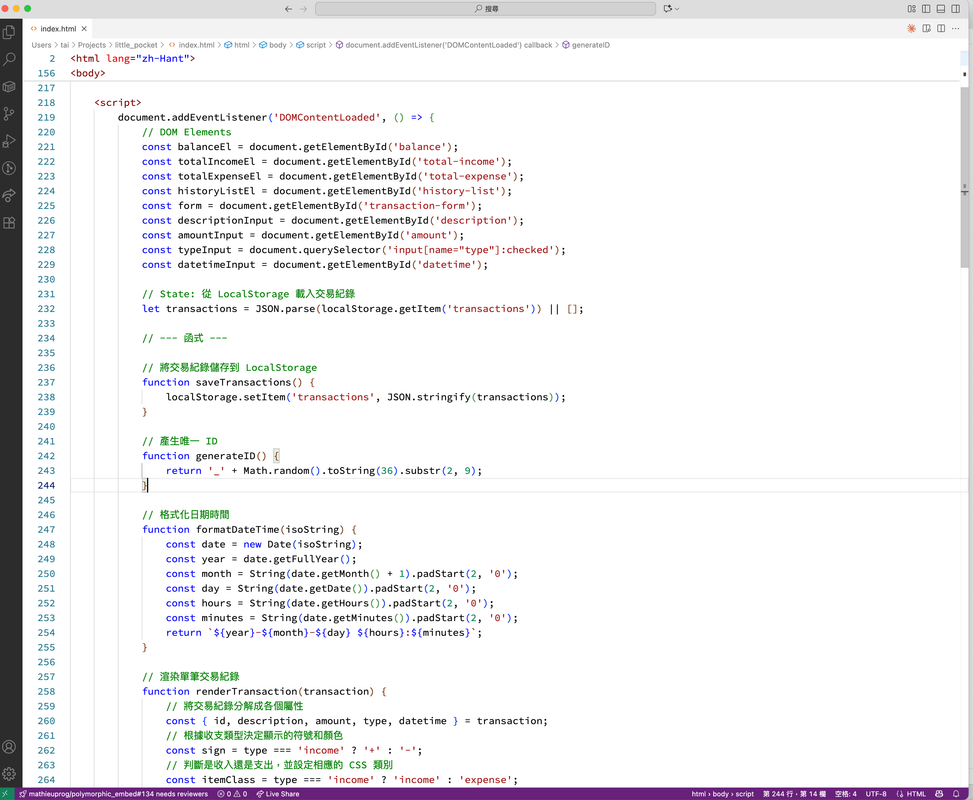
Task: Click the editor vertical scrollbar thumb
Action: pos(964,177)
